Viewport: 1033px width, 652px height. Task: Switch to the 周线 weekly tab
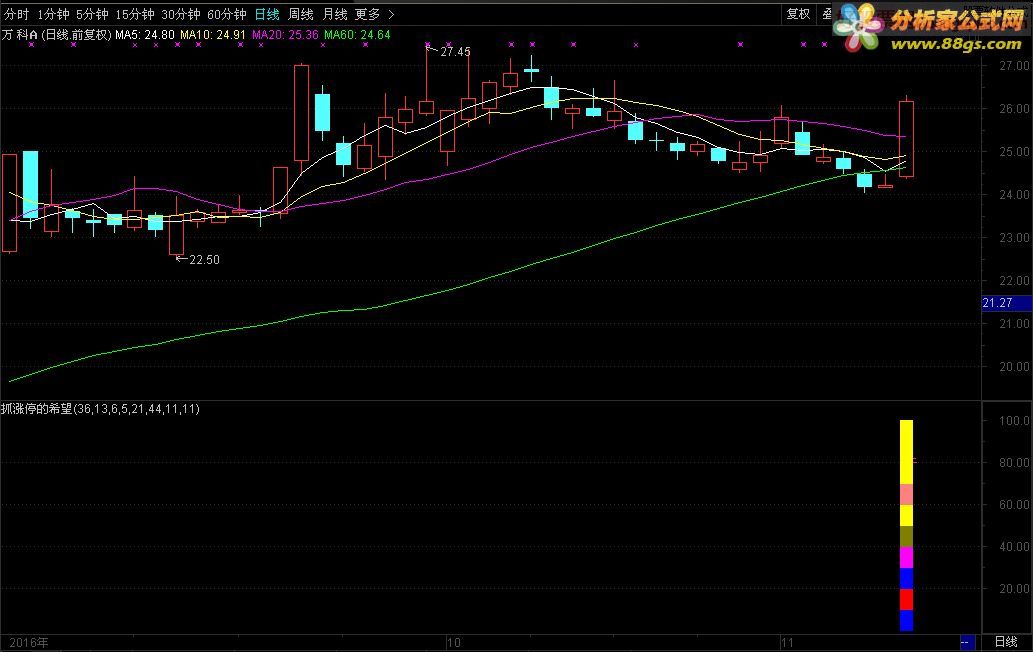(301, 14)
